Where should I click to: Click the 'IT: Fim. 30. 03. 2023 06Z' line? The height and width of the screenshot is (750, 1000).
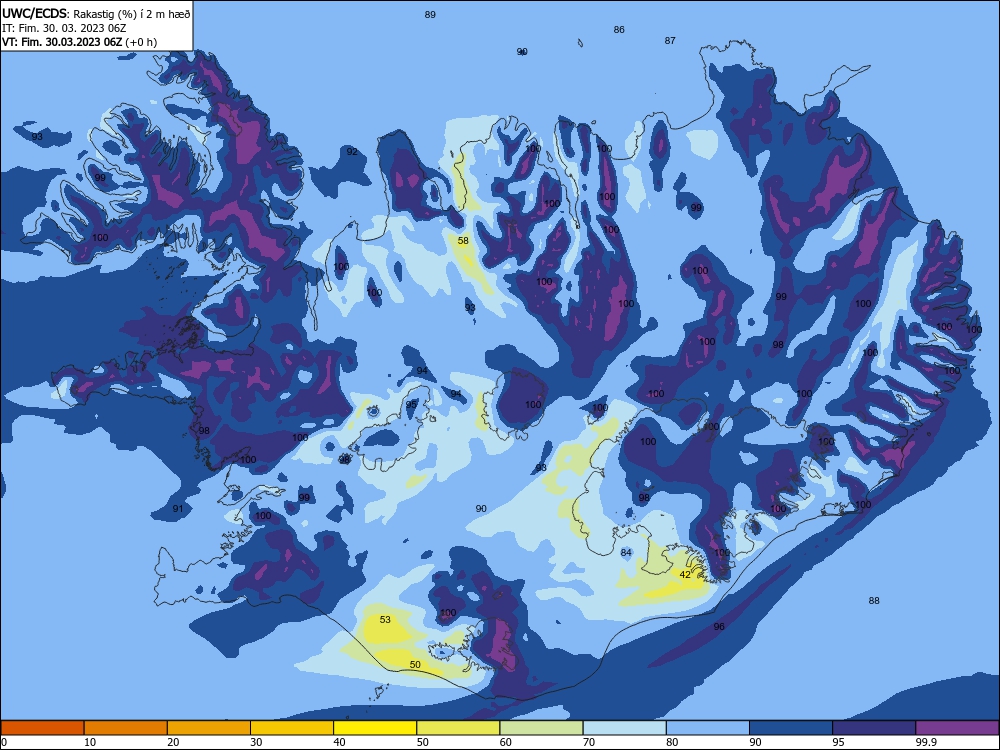pyautogui.click(x=64, y=28)
